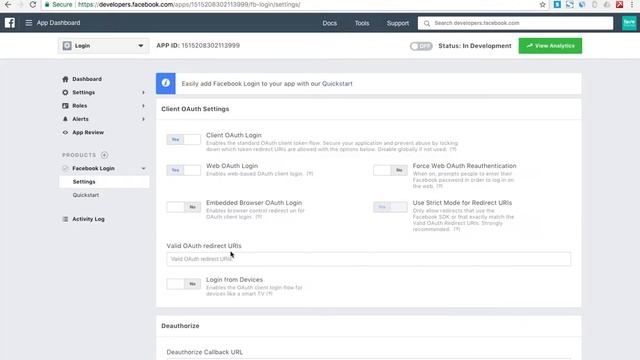Screen dimensions: 640x360
Task: Click the Activity Log list icon
Action: [65, 219]
